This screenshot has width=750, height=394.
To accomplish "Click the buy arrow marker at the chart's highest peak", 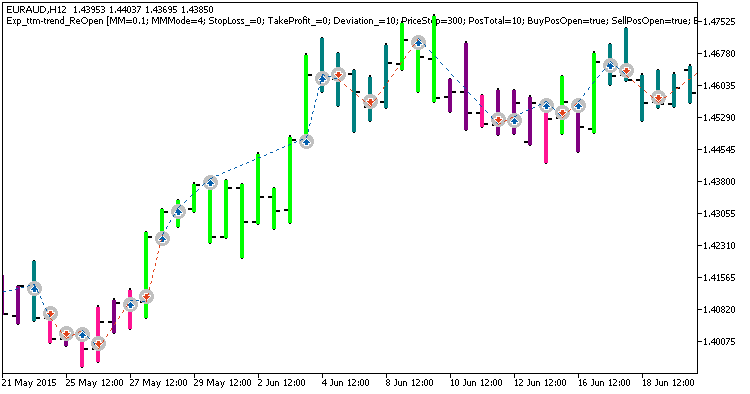I will (x=419, y=43).
